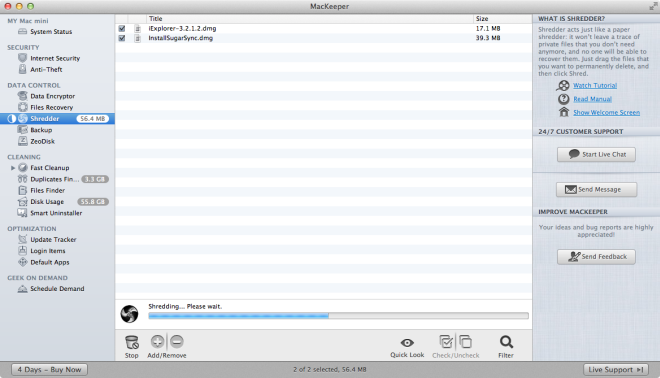Click the Remove minus button
This screenshot has width=660, height=378.
[177, 341]
